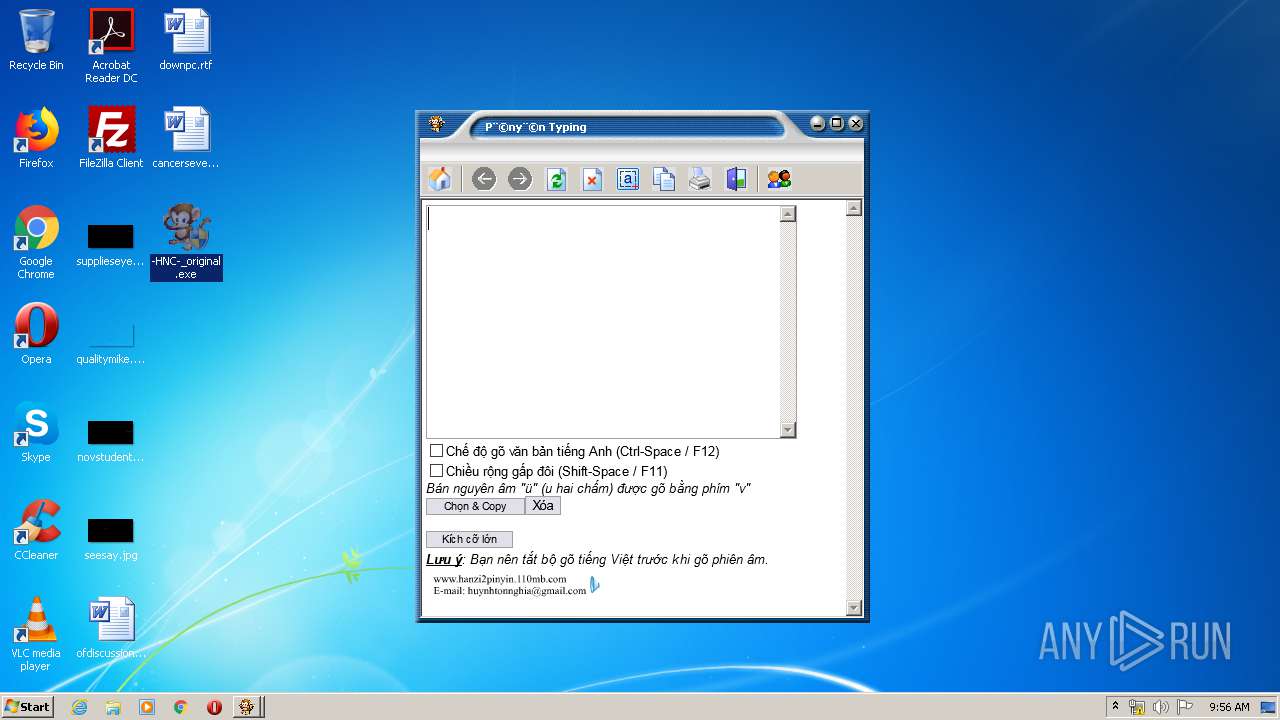Click the Copy documents toolbar icon
Image resolution: width=1280 pixels, height=720 pixels.
click(664, 179)
